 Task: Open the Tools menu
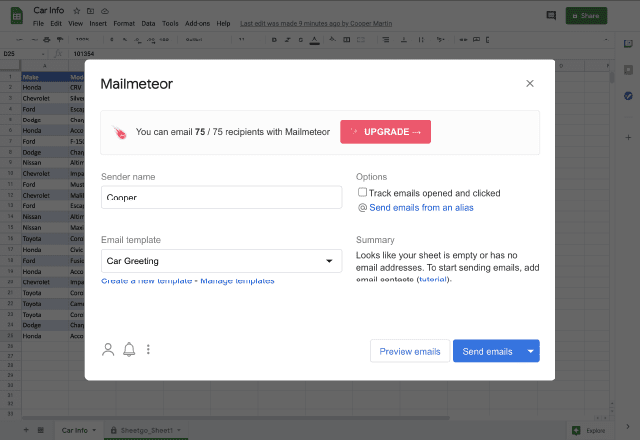pos(170,24)
